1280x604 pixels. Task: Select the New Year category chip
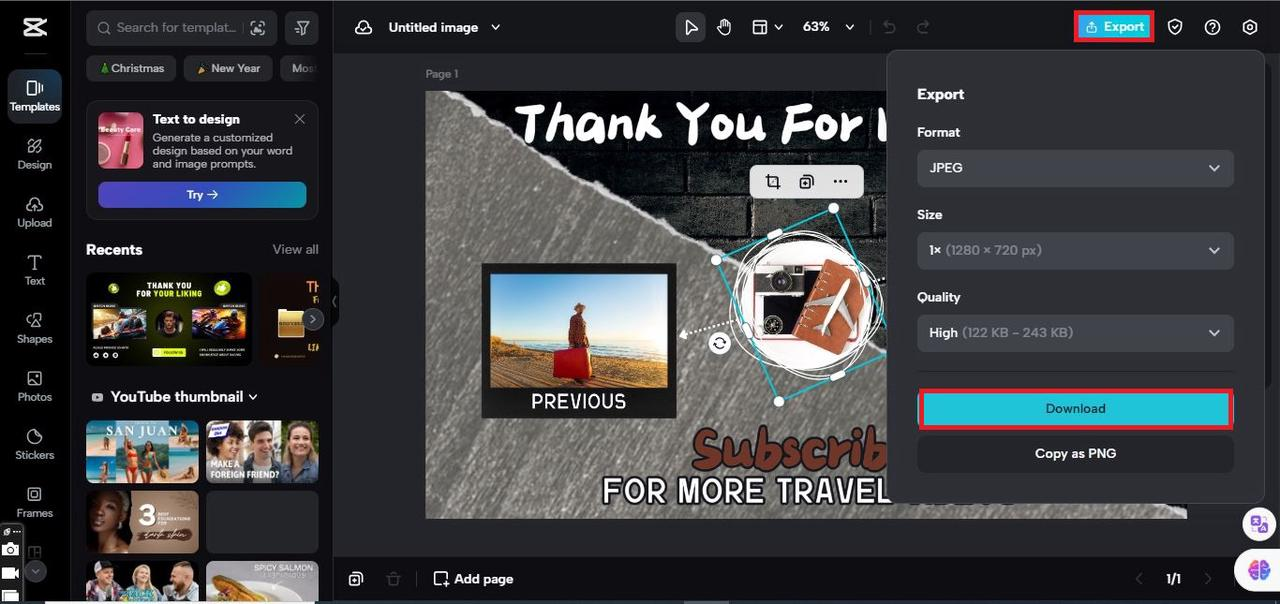coord(229,68)
